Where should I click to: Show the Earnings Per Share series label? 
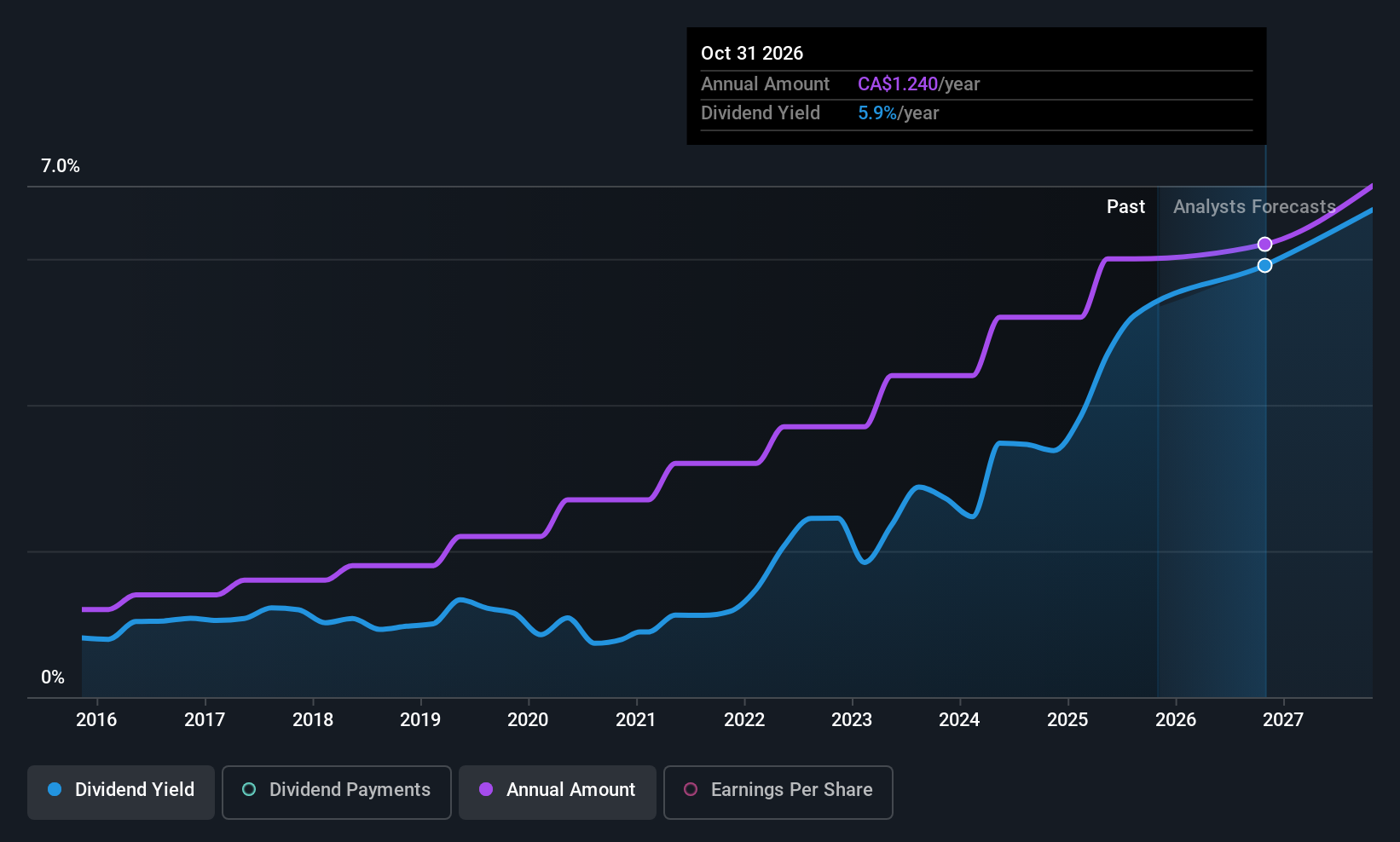coord(791,789)
